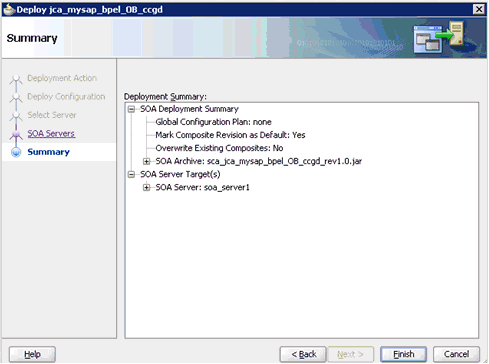Select 'Mark Composite Revision as Default: Yes'
This screenshot has width=489, height=364.
(x=230, y=135)
